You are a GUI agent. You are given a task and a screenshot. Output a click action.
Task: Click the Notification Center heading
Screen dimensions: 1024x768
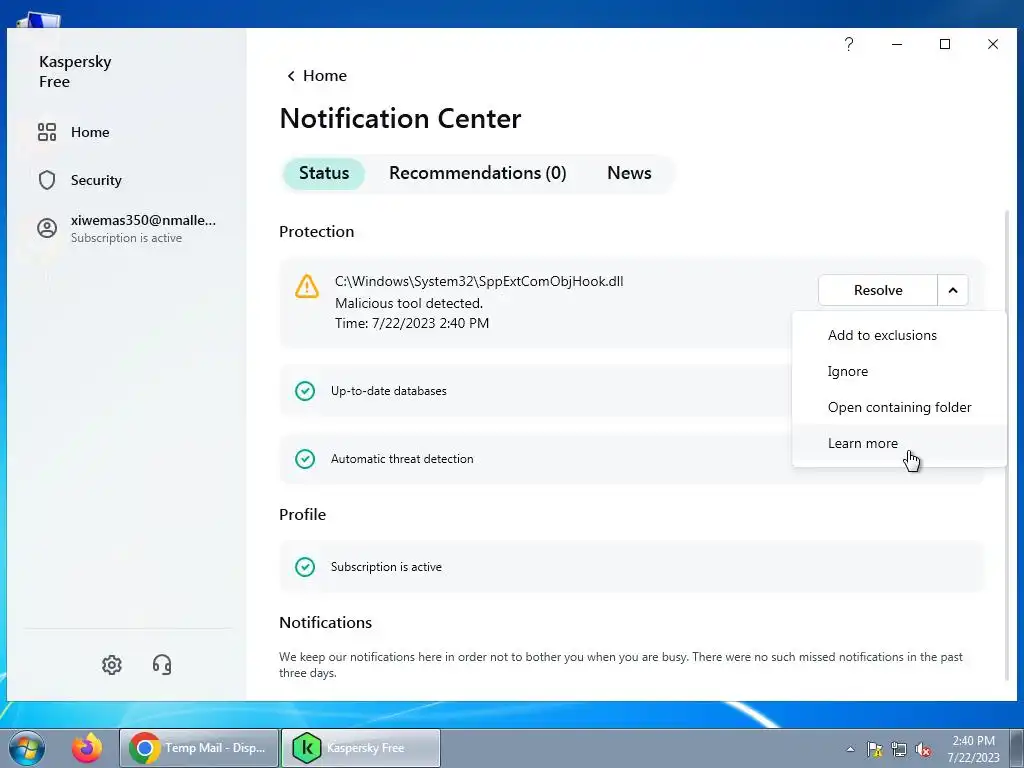[x=400, y=118]
